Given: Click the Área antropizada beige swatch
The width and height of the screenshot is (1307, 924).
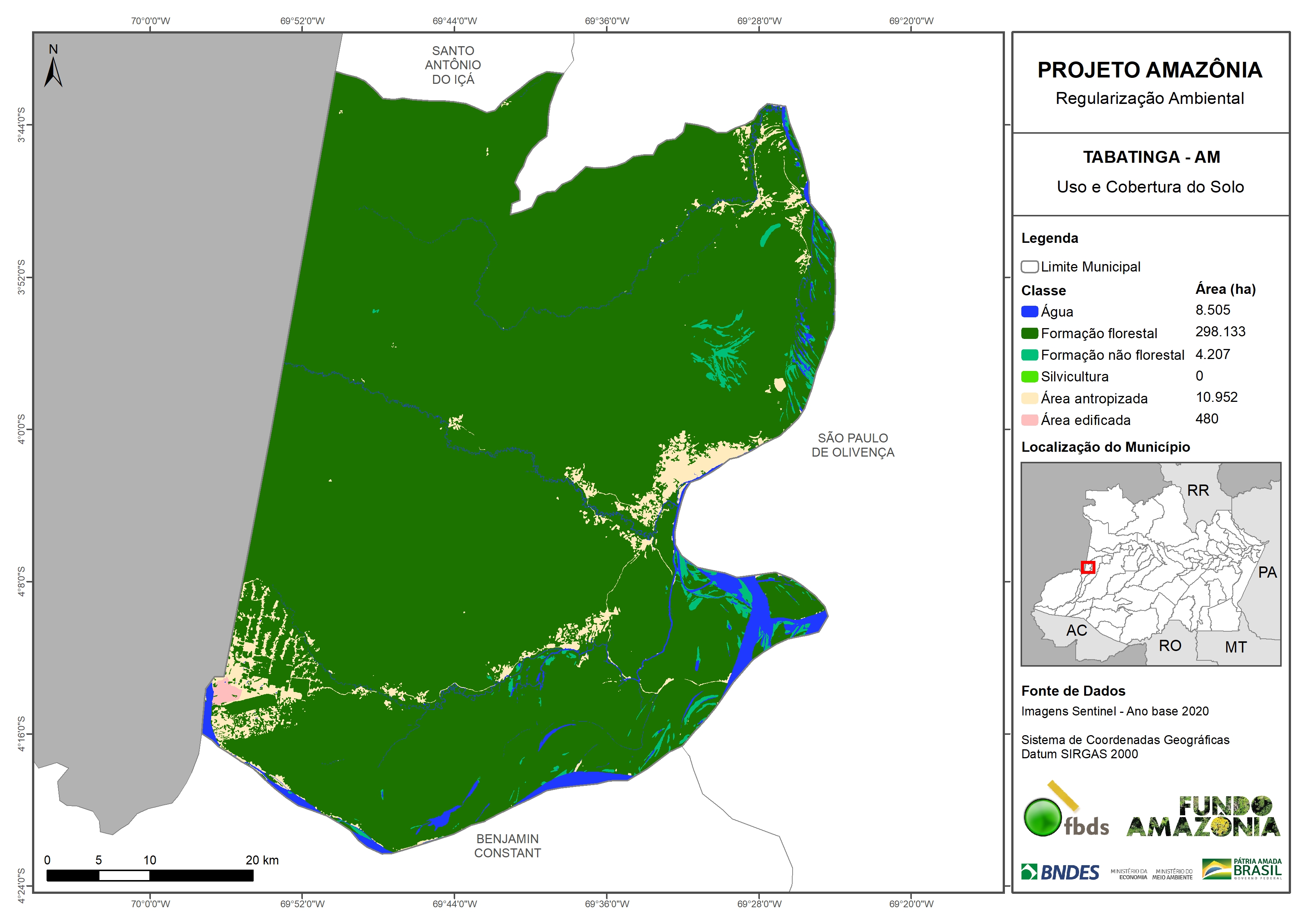Looking at the screenshot, I should click(x=1029, y=399).
